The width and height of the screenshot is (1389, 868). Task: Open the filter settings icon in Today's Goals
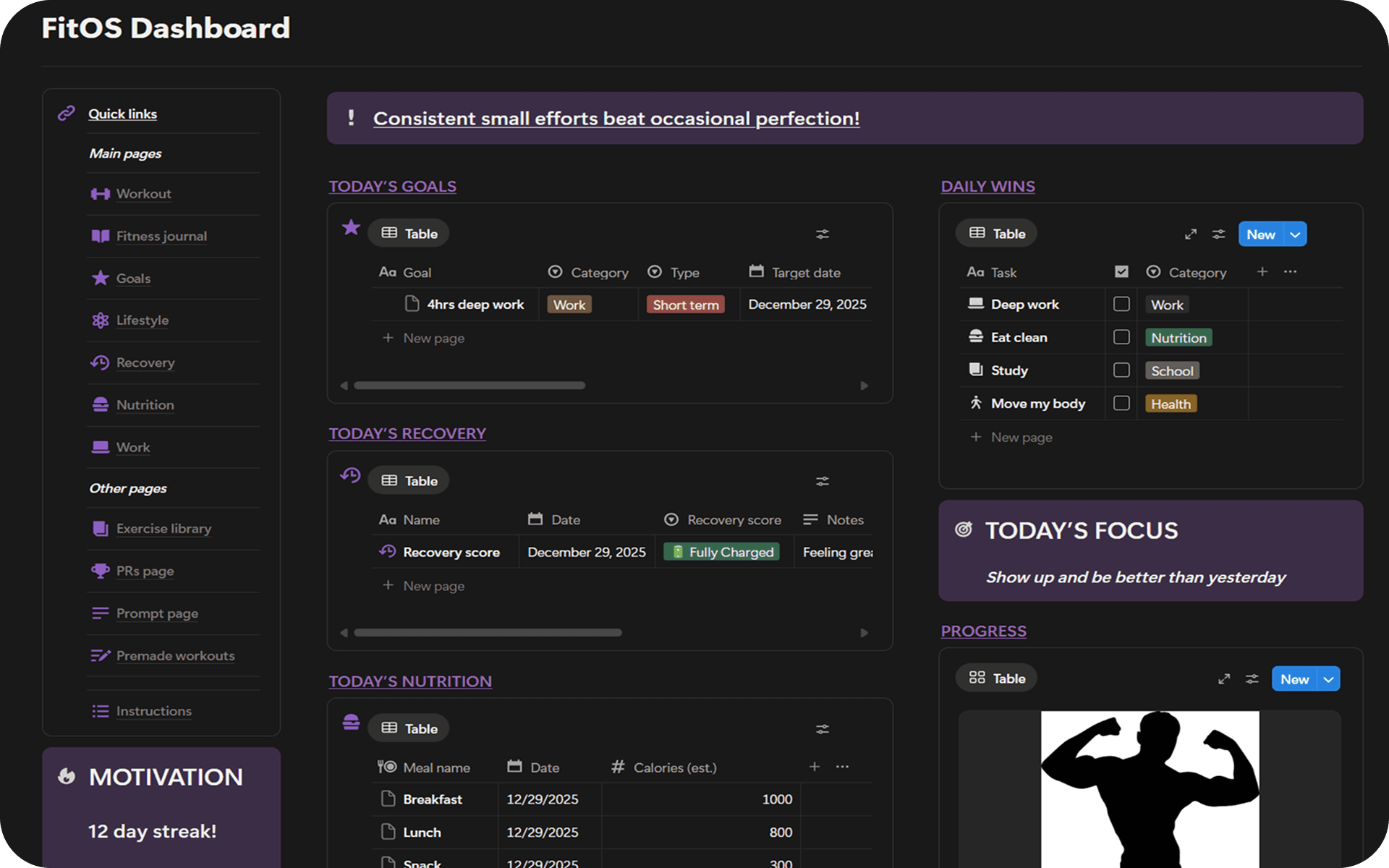coord(822,234)
